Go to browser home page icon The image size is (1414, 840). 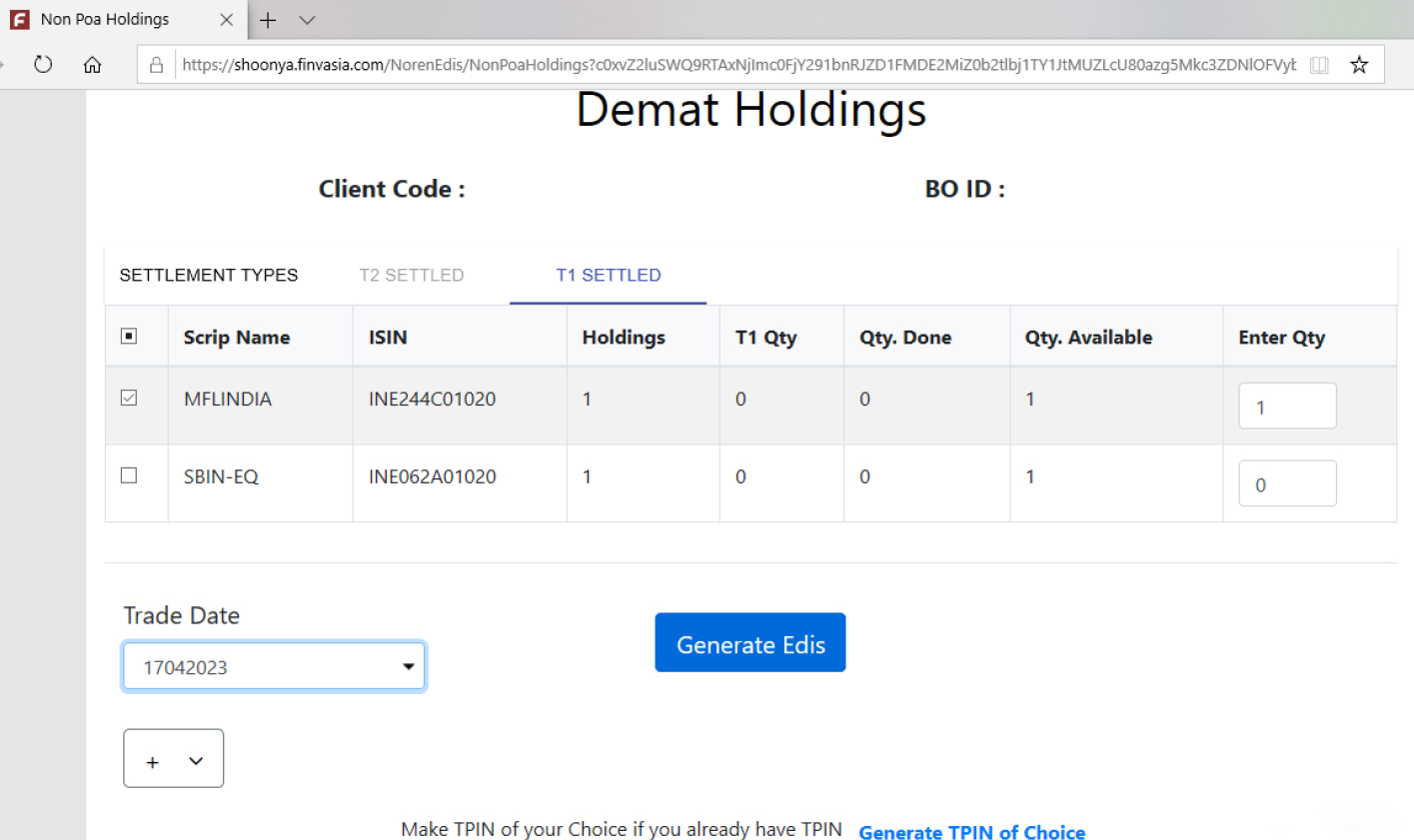(92, 65)
